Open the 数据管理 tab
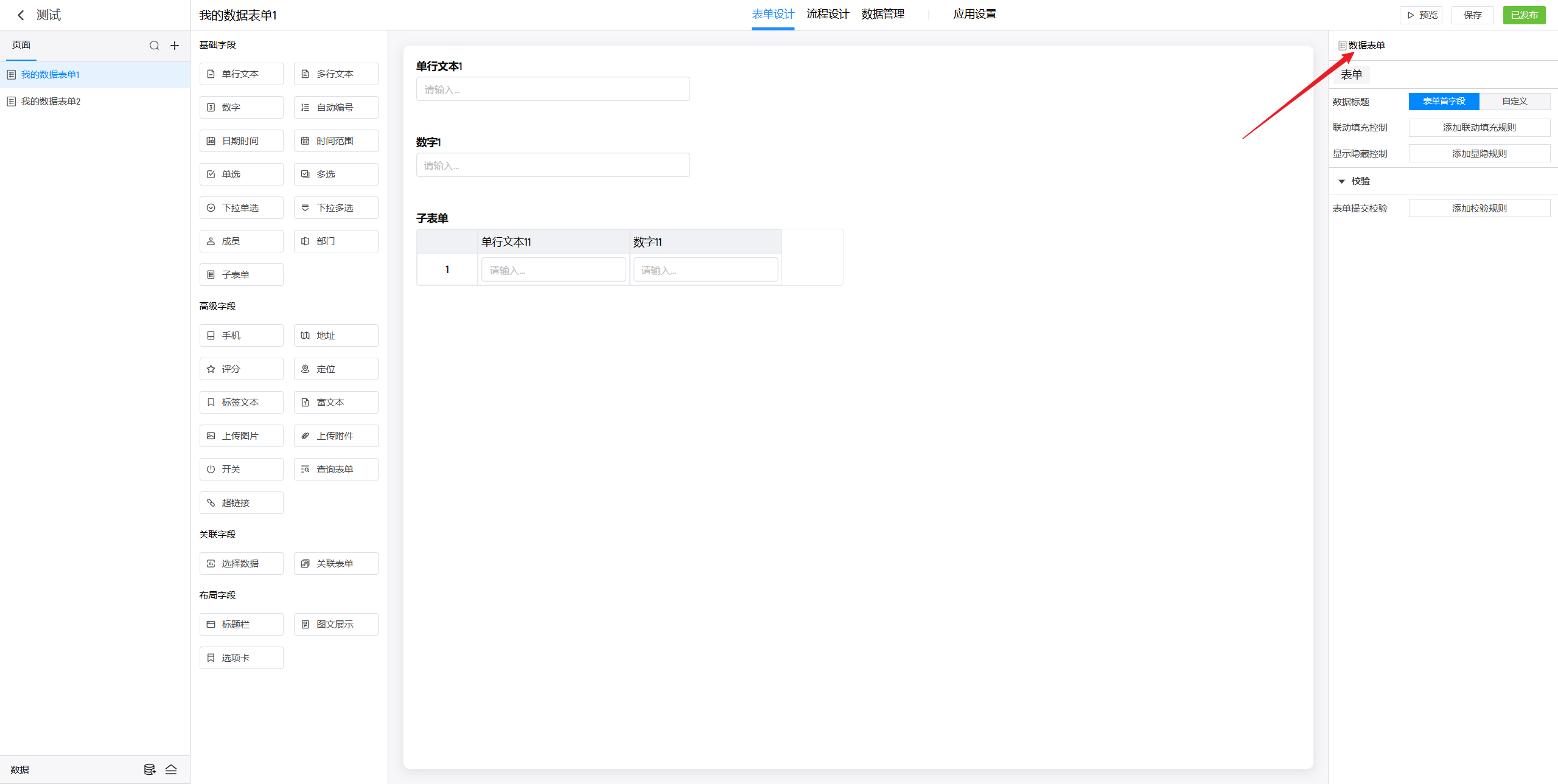Image resolution: width=1558 pixels, height=784 pixels. tap(882, 14)
